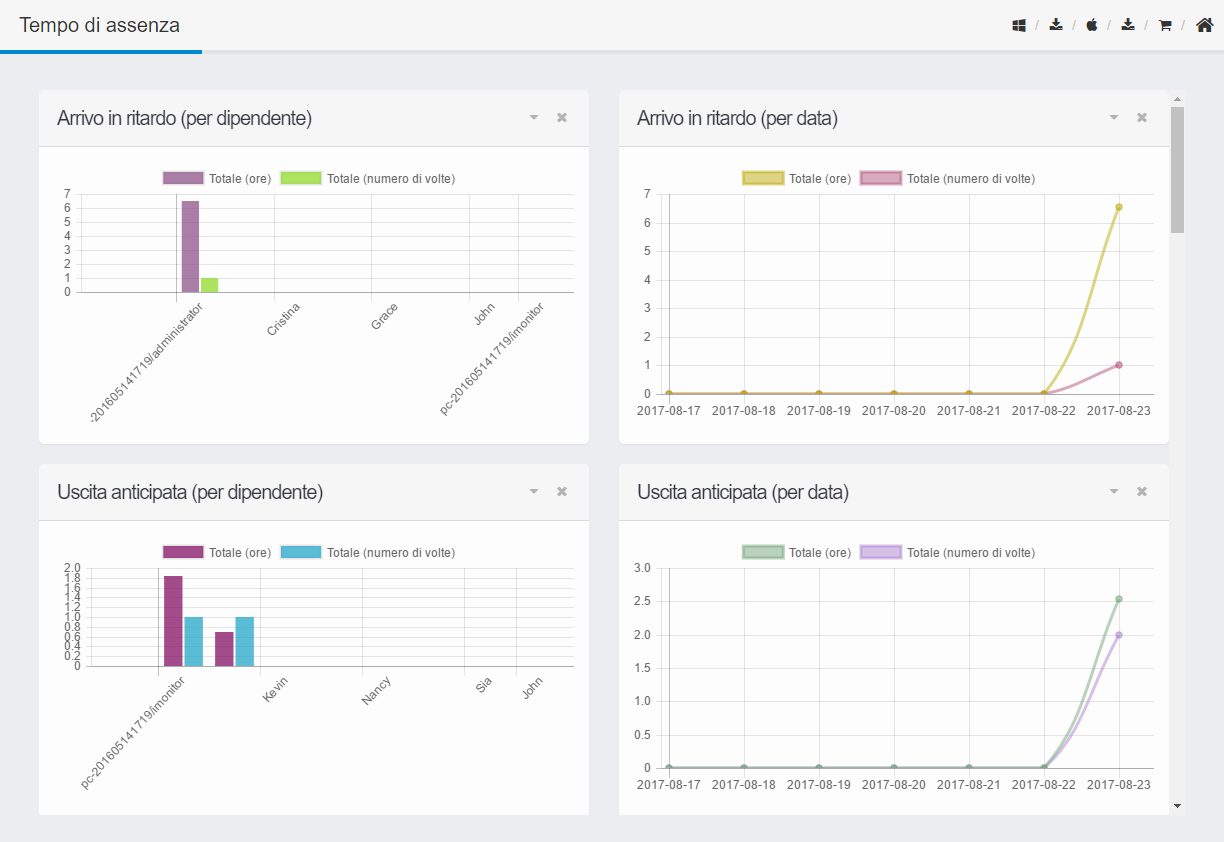Click the 'Uscita anticipata (per dipendente)' panel title
This screenshot has height=842, width=1224.
[190, 492]
